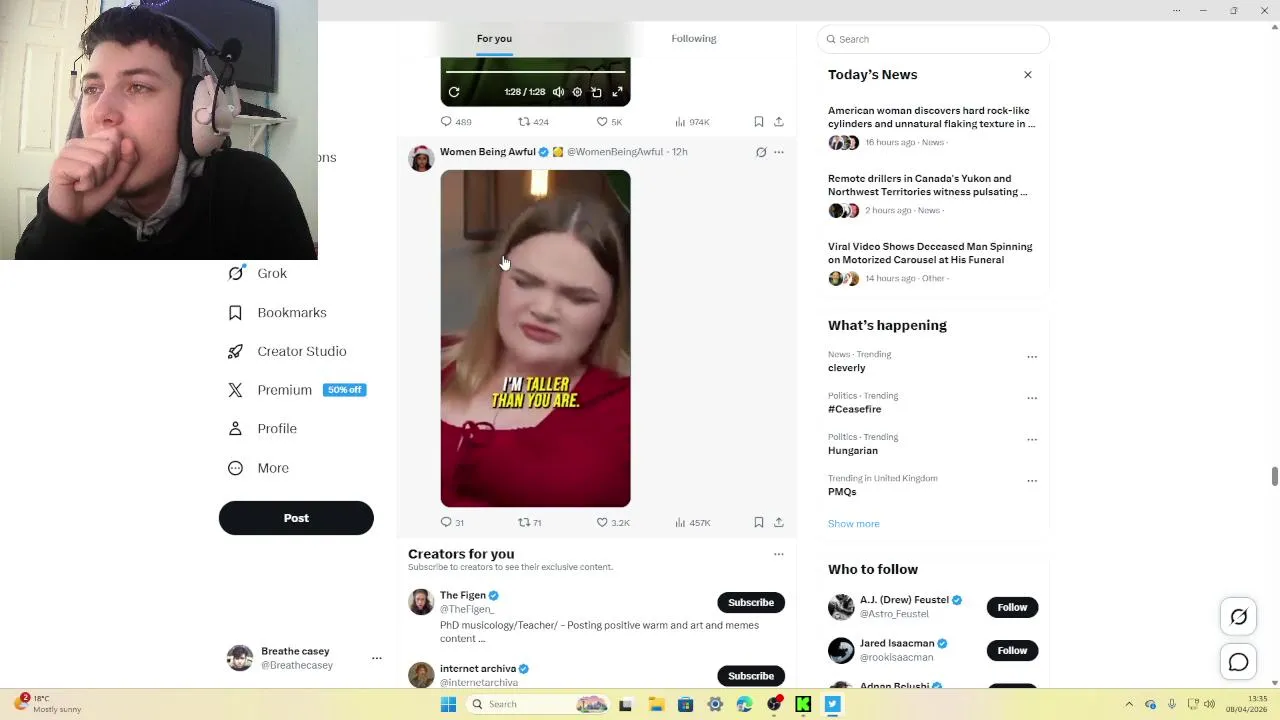
Task: Open Premium with 50% off badge
Action: (x=297, y=390)
